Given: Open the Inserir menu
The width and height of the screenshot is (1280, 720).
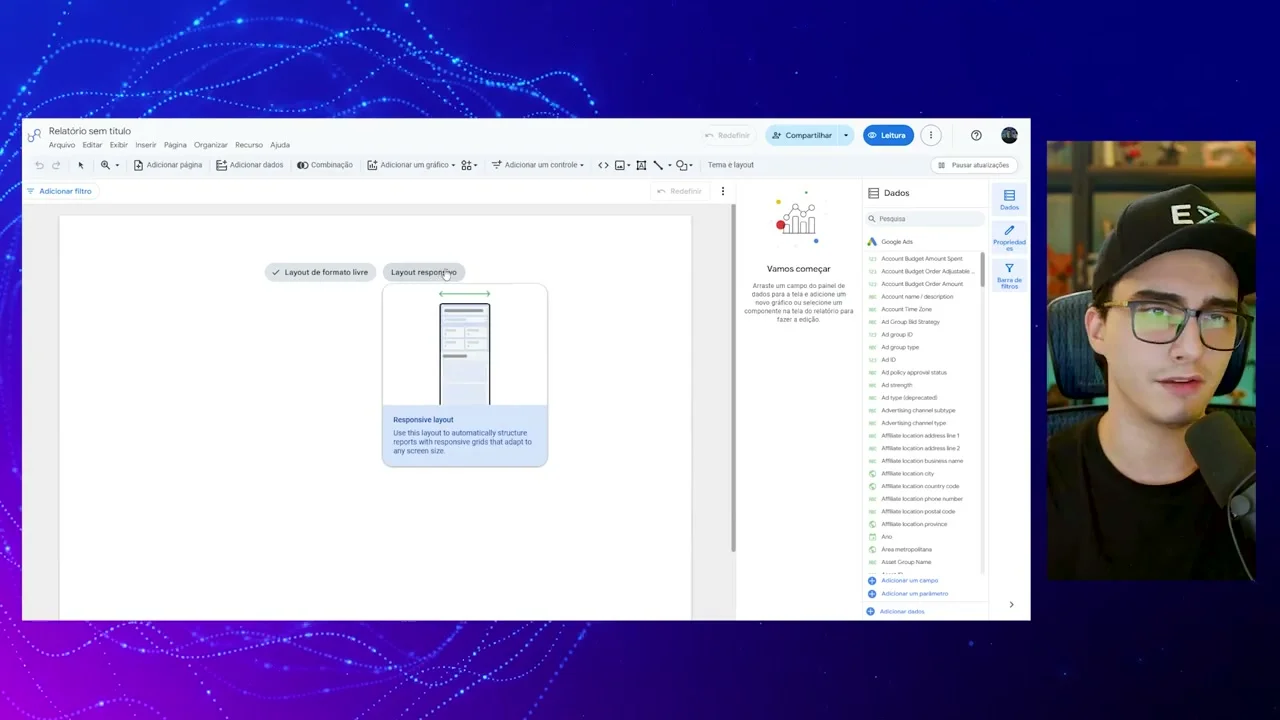Looking at the screenshot, I should (146, 145).
